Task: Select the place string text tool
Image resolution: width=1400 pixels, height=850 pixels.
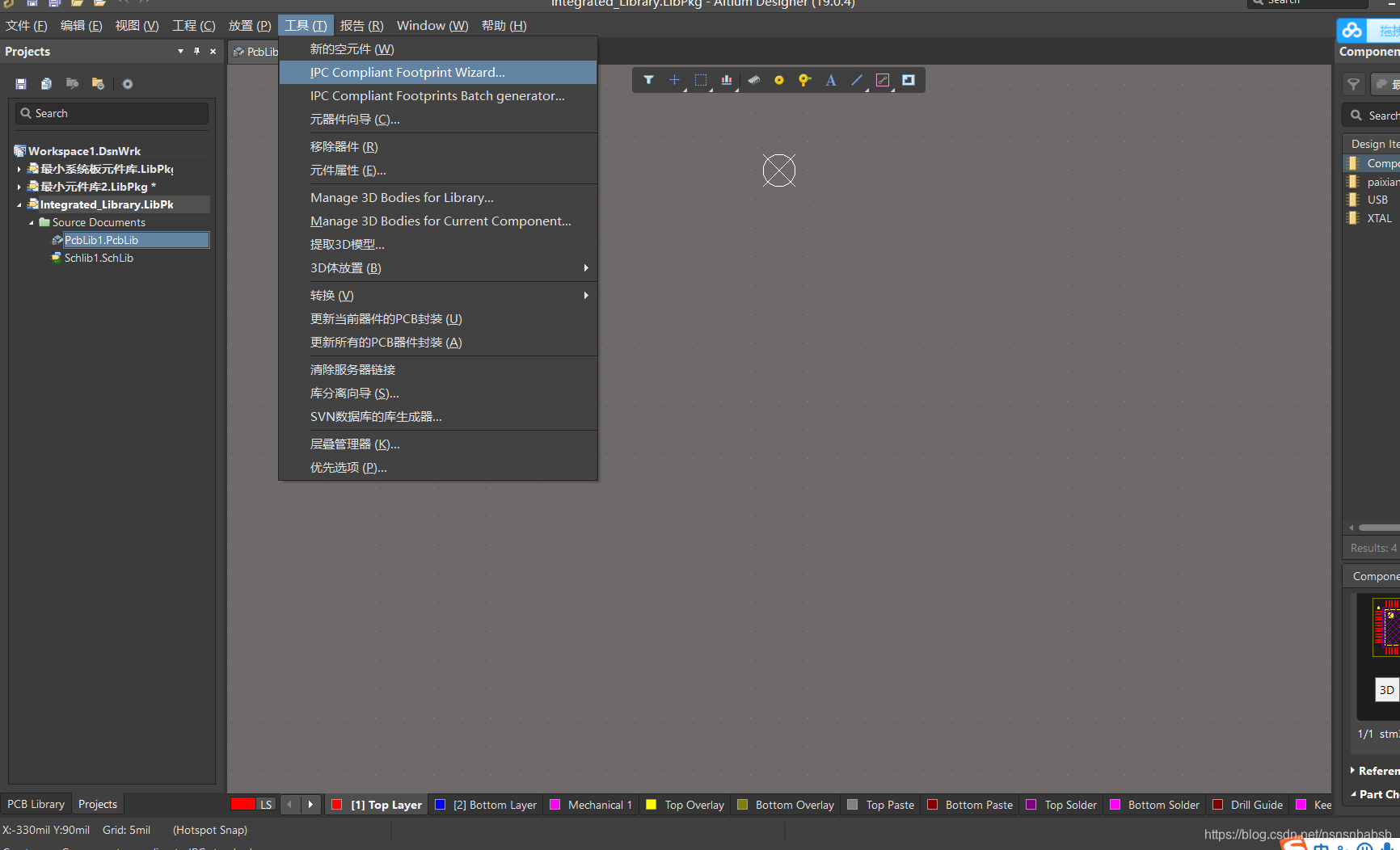Action: click(831, 80)
